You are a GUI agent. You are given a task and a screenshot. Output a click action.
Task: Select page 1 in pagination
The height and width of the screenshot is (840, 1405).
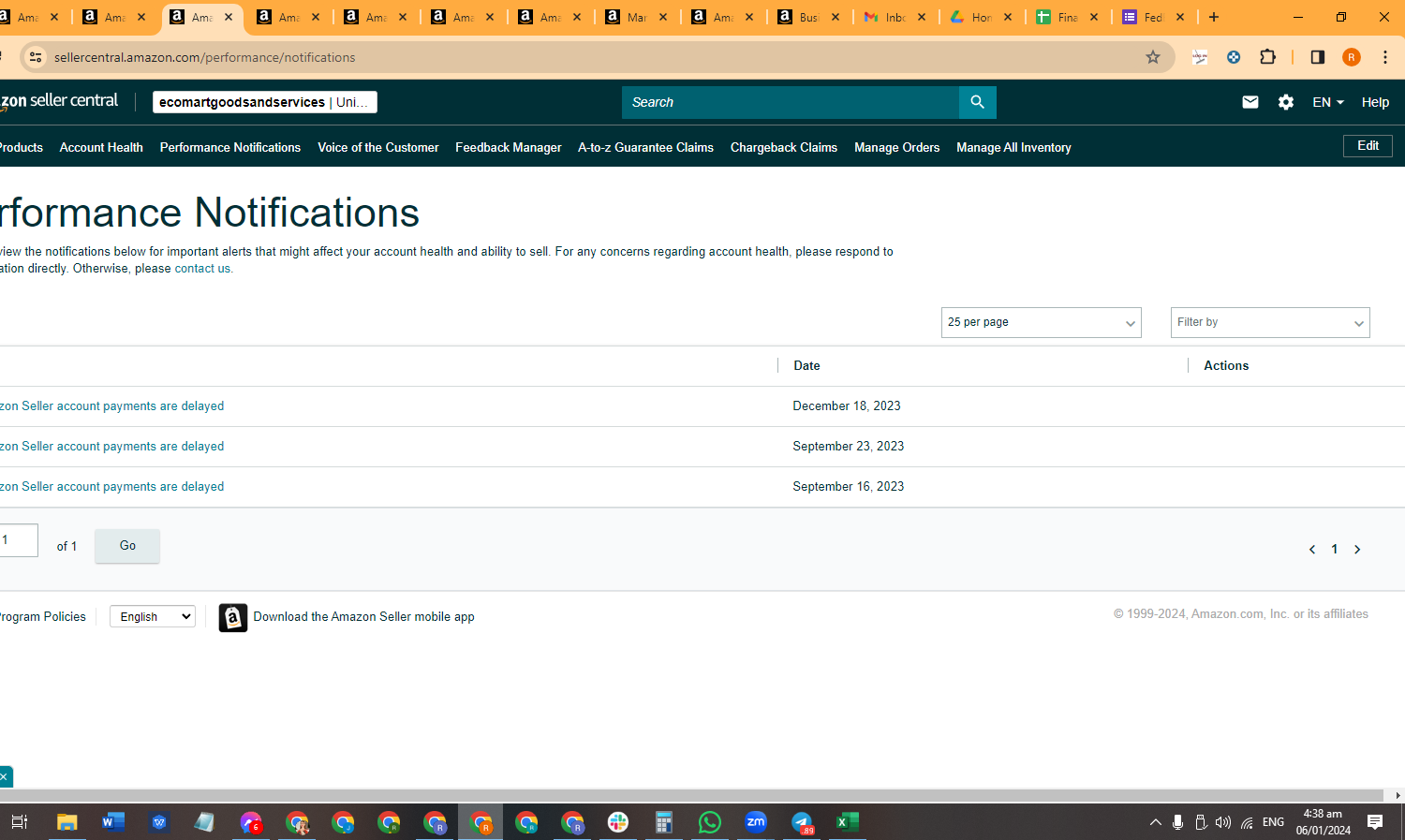(1335, 550)
